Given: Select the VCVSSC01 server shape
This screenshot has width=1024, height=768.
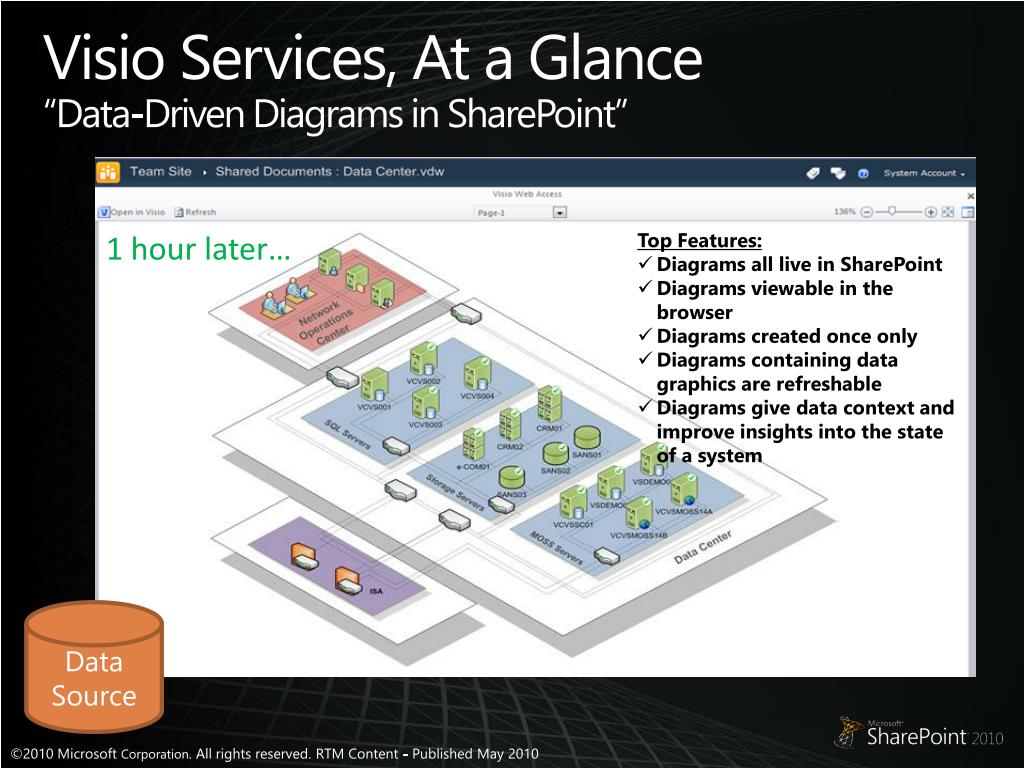Looking at the screenshot, I should [x=573, y=504].
